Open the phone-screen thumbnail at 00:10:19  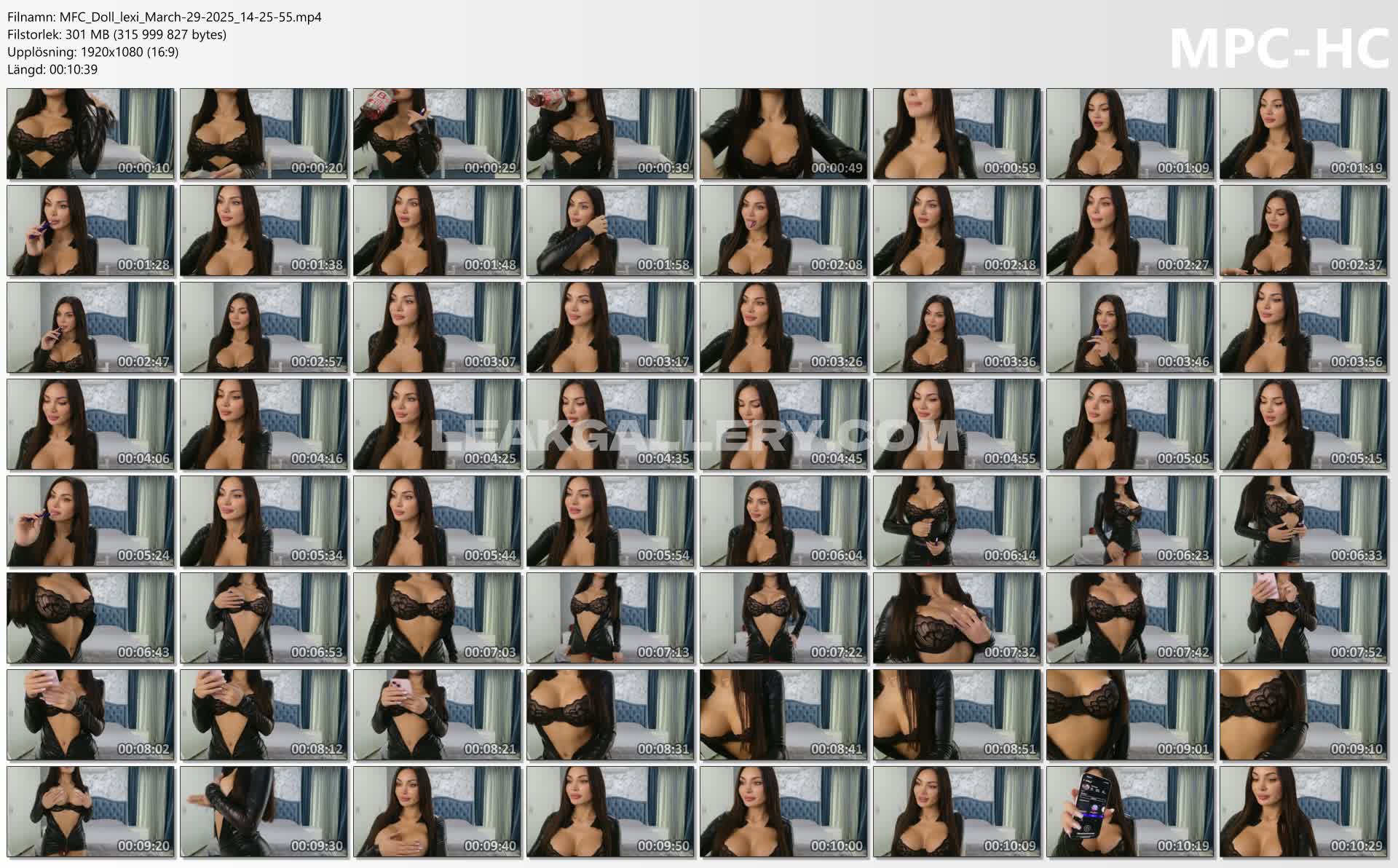(1130, 811)
